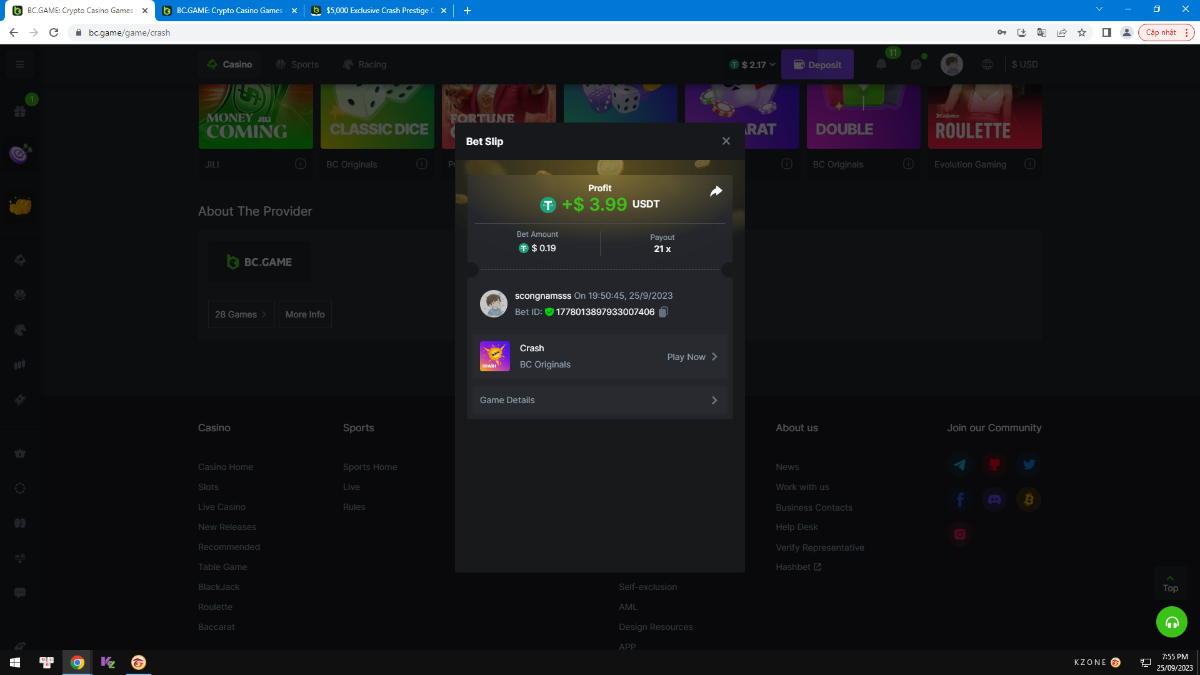Switch to the Racing tab
The width and height of the screenshot is (1200, 675).
tap(364, 64)
